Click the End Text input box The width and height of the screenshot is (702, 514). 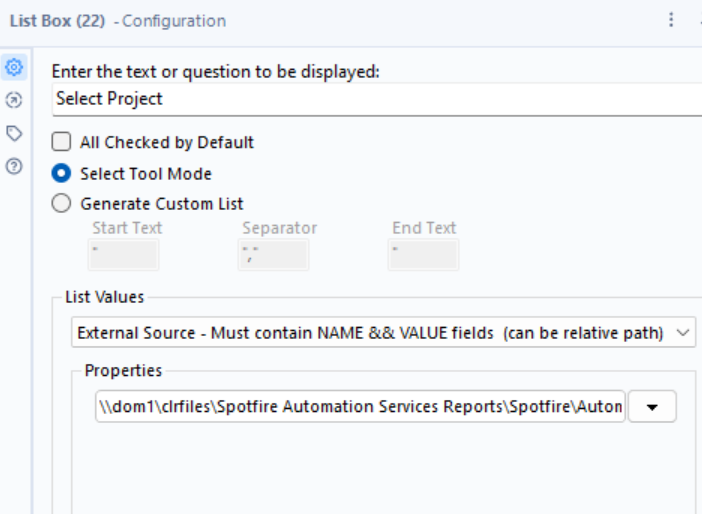pos(424,255)
